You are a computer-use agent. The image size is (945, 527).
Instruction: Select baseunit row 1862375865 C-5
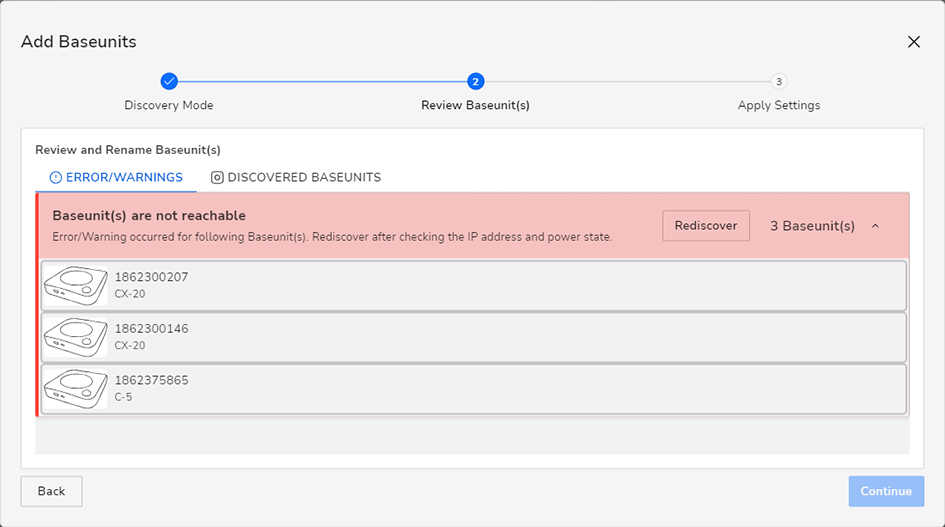pos(474,389)
